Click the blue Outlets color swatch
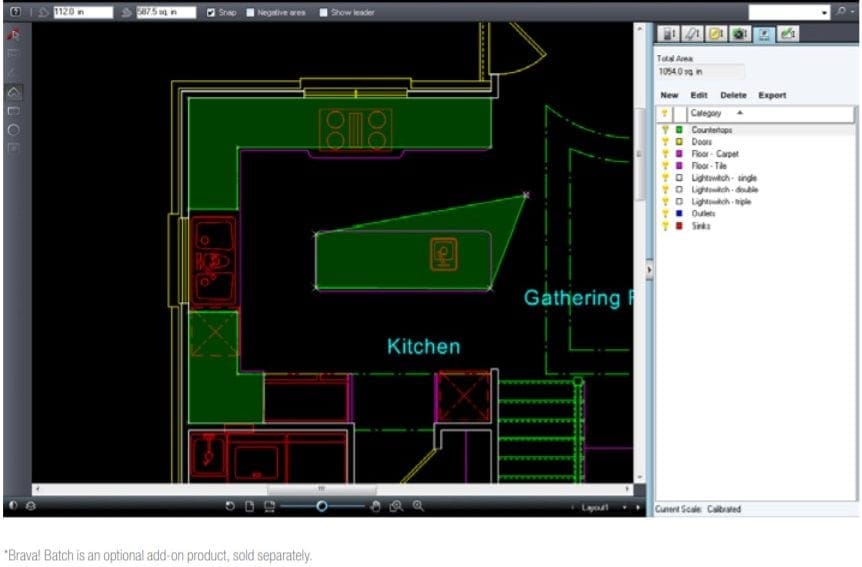Screen dimensions: 862x567 tap(679, 213)
